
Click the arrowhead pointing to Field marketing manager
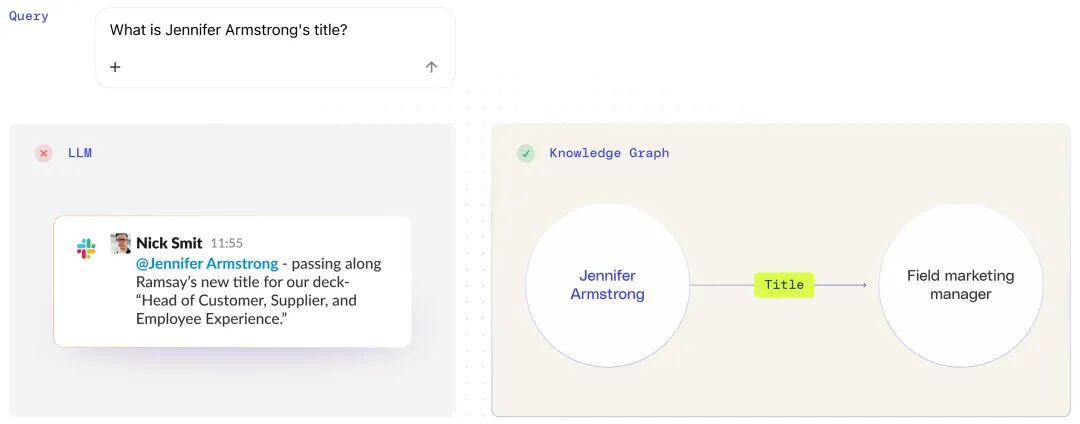pyautogui.click(x=863, y=285)
